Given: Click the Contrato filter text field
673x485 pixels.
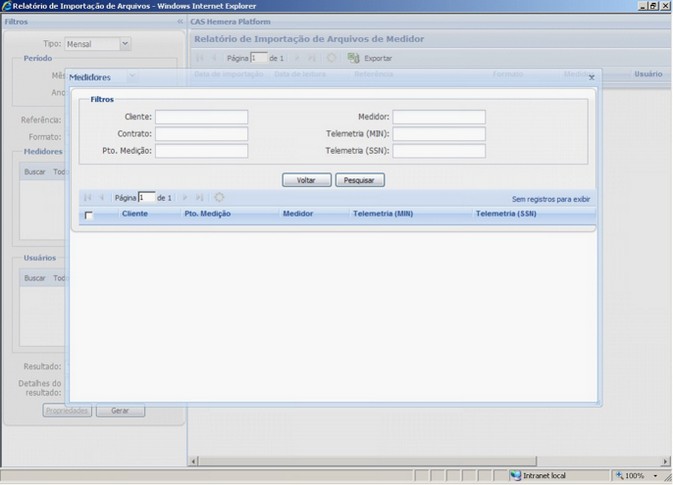Looking at the screenshot, I should (201, 134).
